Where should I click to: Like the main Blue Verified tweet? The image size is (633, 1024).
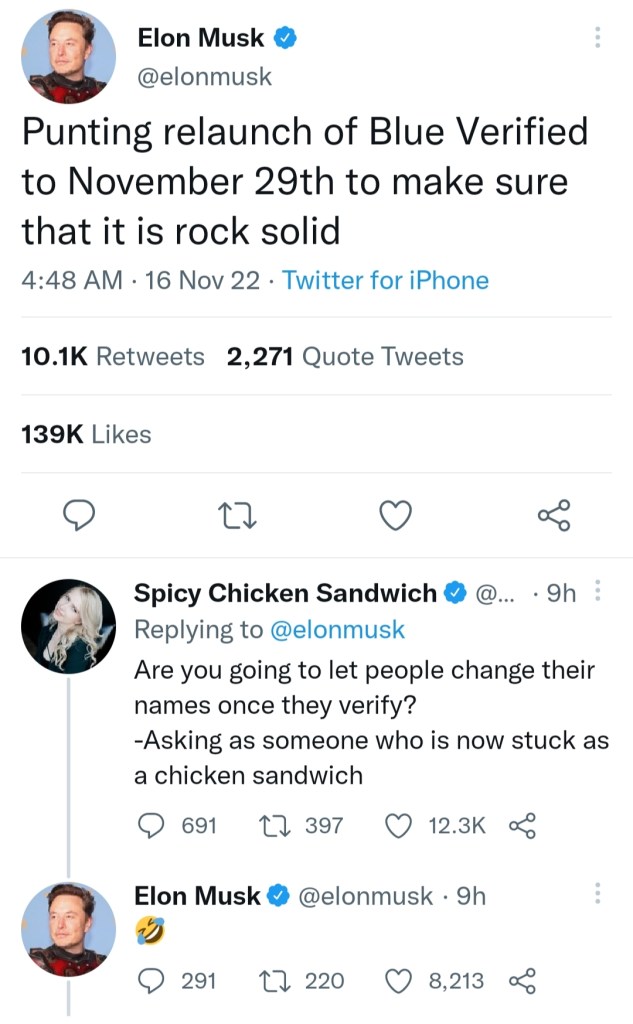pos(397,515)
